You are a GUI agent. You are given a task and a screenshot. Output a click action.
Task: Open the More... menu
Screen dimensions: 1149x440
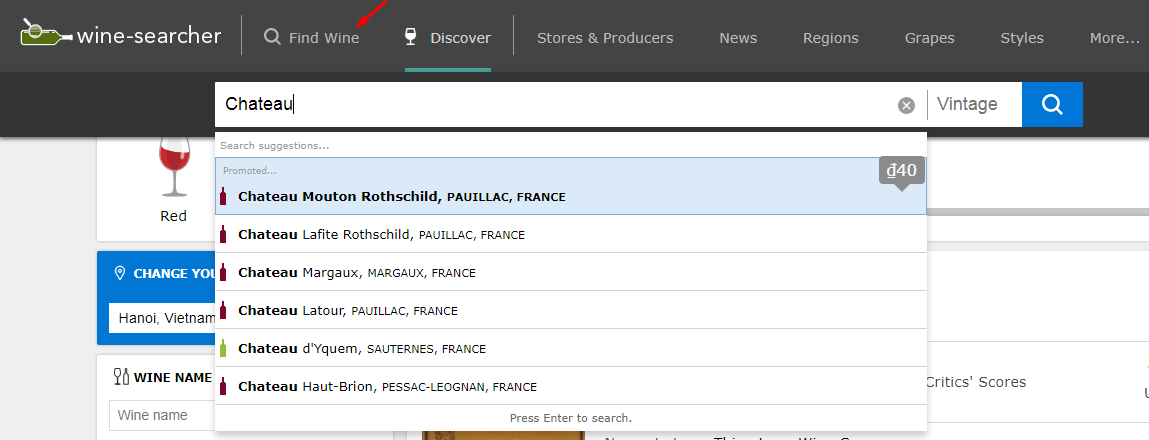tap(1114, 38)
